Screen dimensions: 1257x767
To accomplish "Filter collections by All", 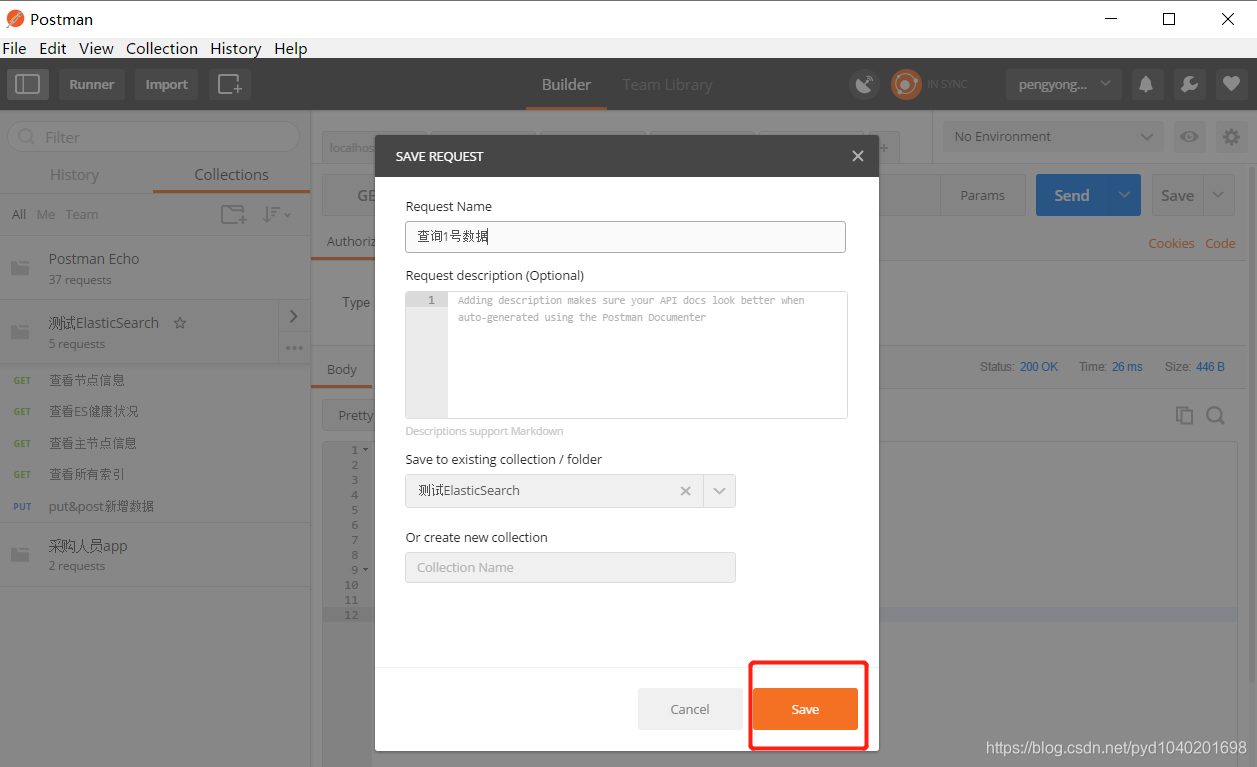I will pyautogui.click(x=19, y=214).
